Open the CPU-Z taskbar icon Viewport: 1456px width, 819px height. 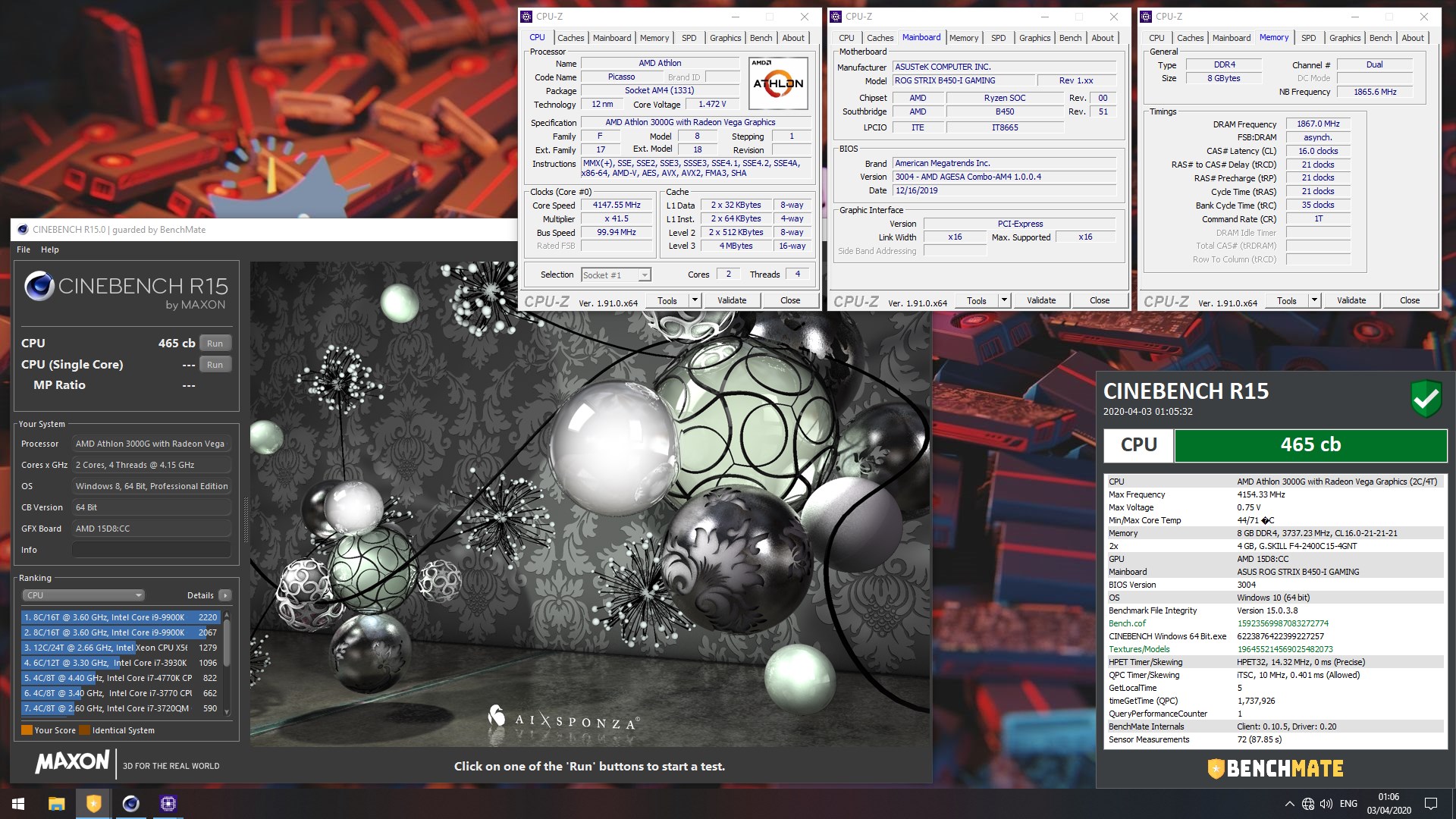tap(168, 803)
